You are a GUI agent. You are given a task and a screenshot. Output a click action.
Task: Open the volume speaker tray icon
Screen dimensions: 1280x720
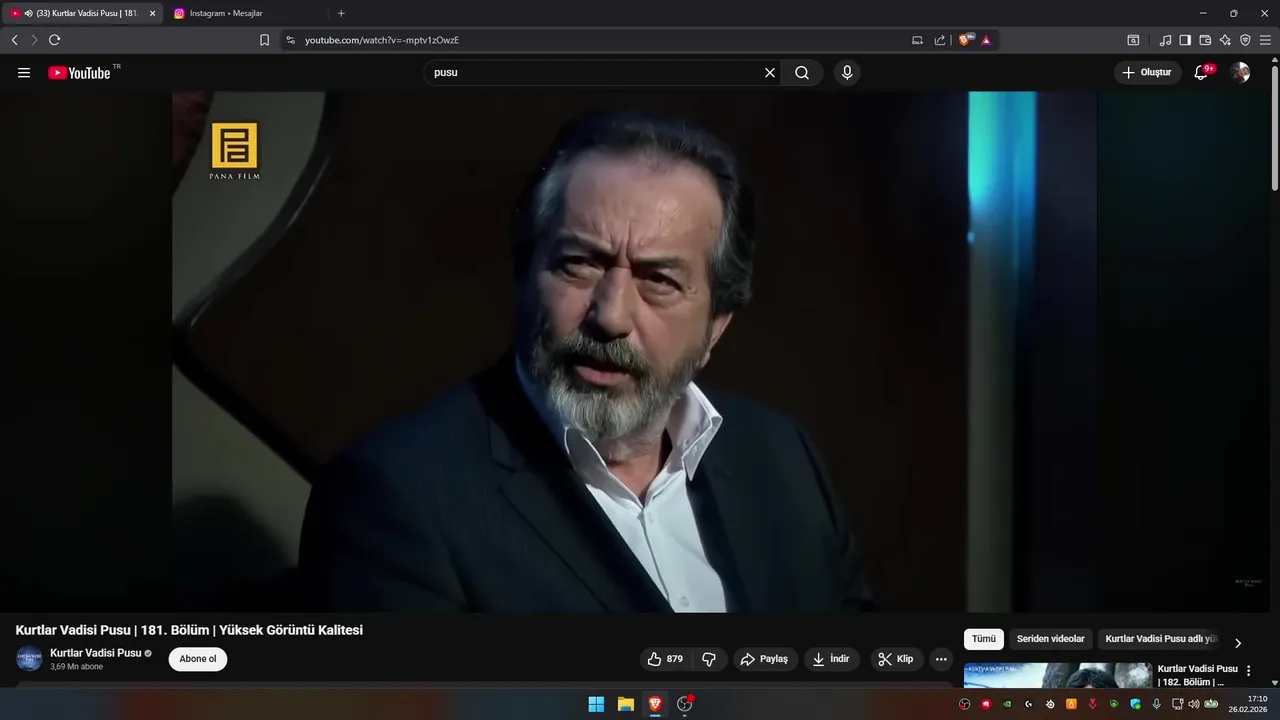click(x=1194, y=704)
